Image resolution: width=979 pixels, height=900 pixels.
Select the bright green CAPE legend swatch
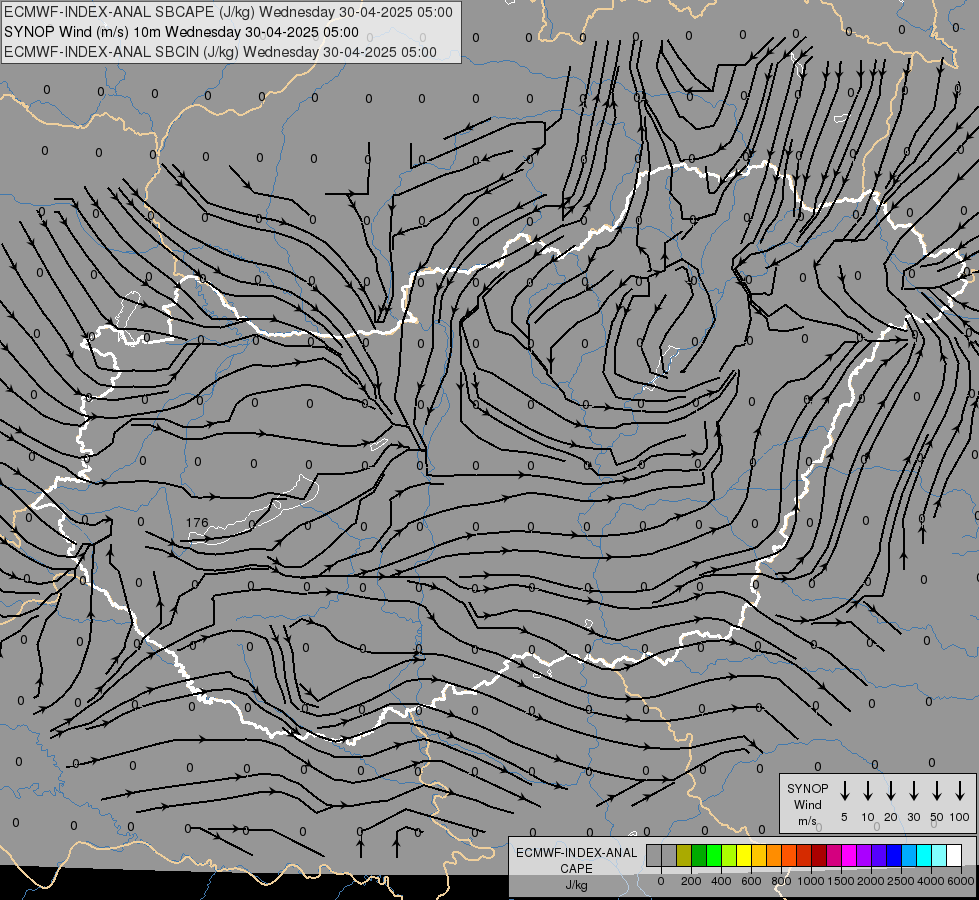point(714,855)
